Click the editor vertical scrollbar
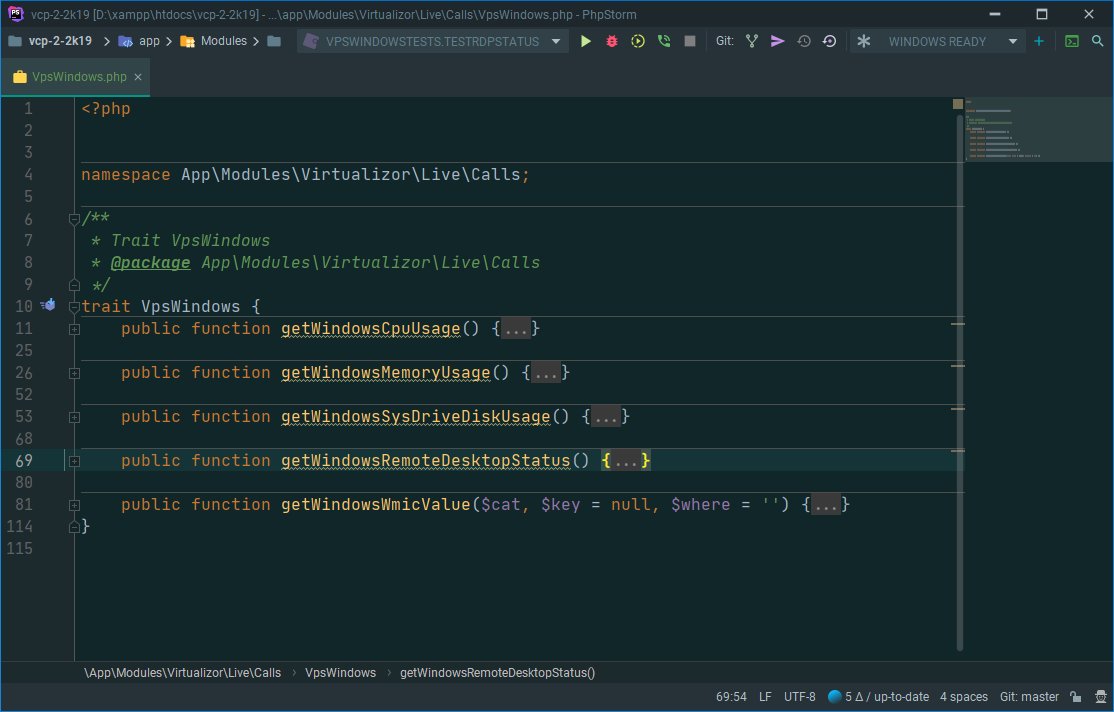This screenshot has height=712, width=1114. pyautogui.click(x=959, y=384)
